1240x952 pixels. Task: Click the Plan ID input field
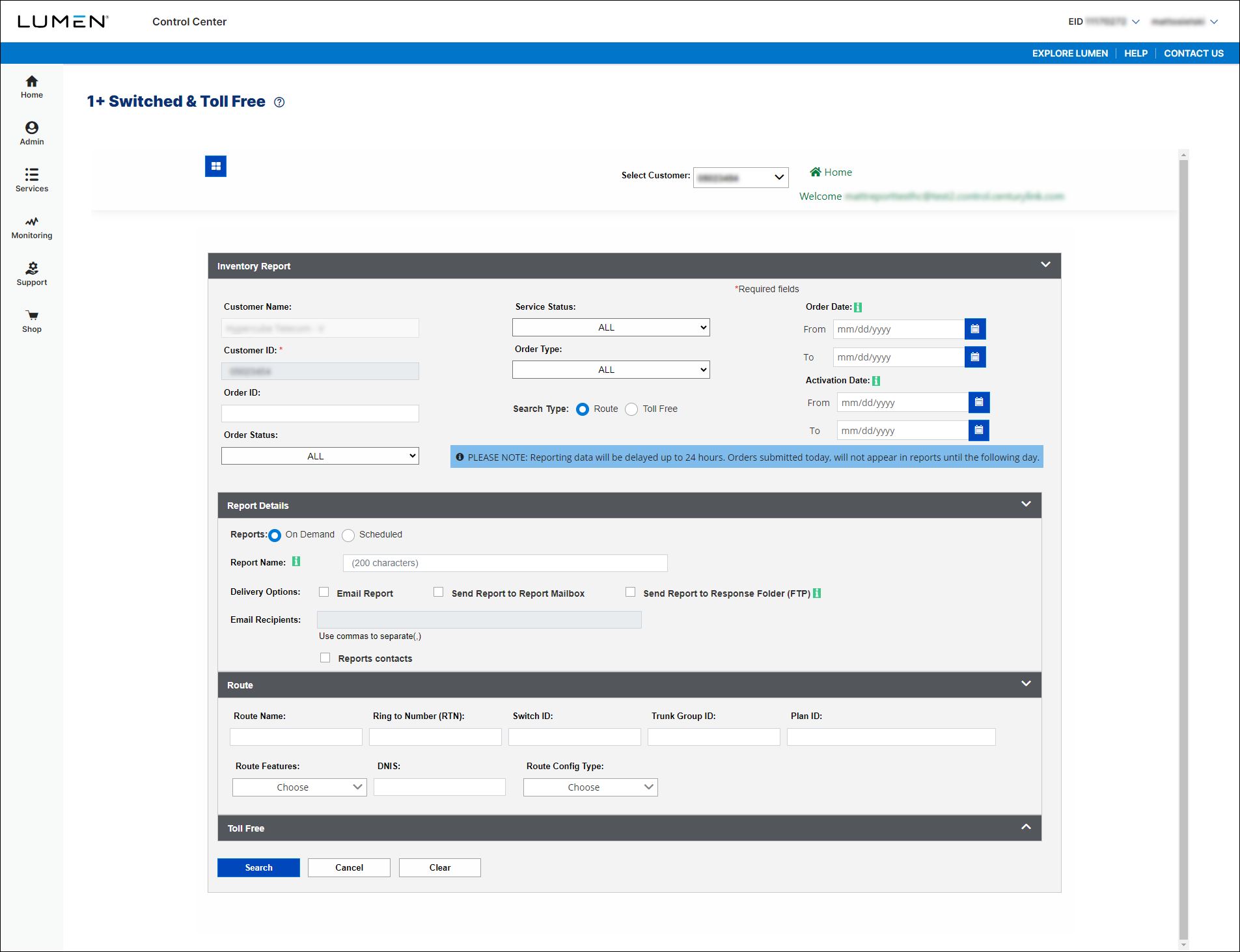(891, 737)
